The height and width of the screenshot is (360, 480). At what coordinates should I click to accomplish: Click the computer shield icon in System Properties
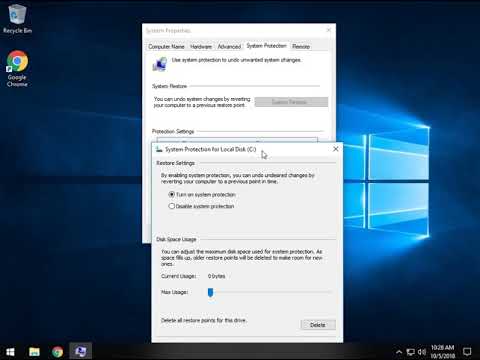coord(159,64)
